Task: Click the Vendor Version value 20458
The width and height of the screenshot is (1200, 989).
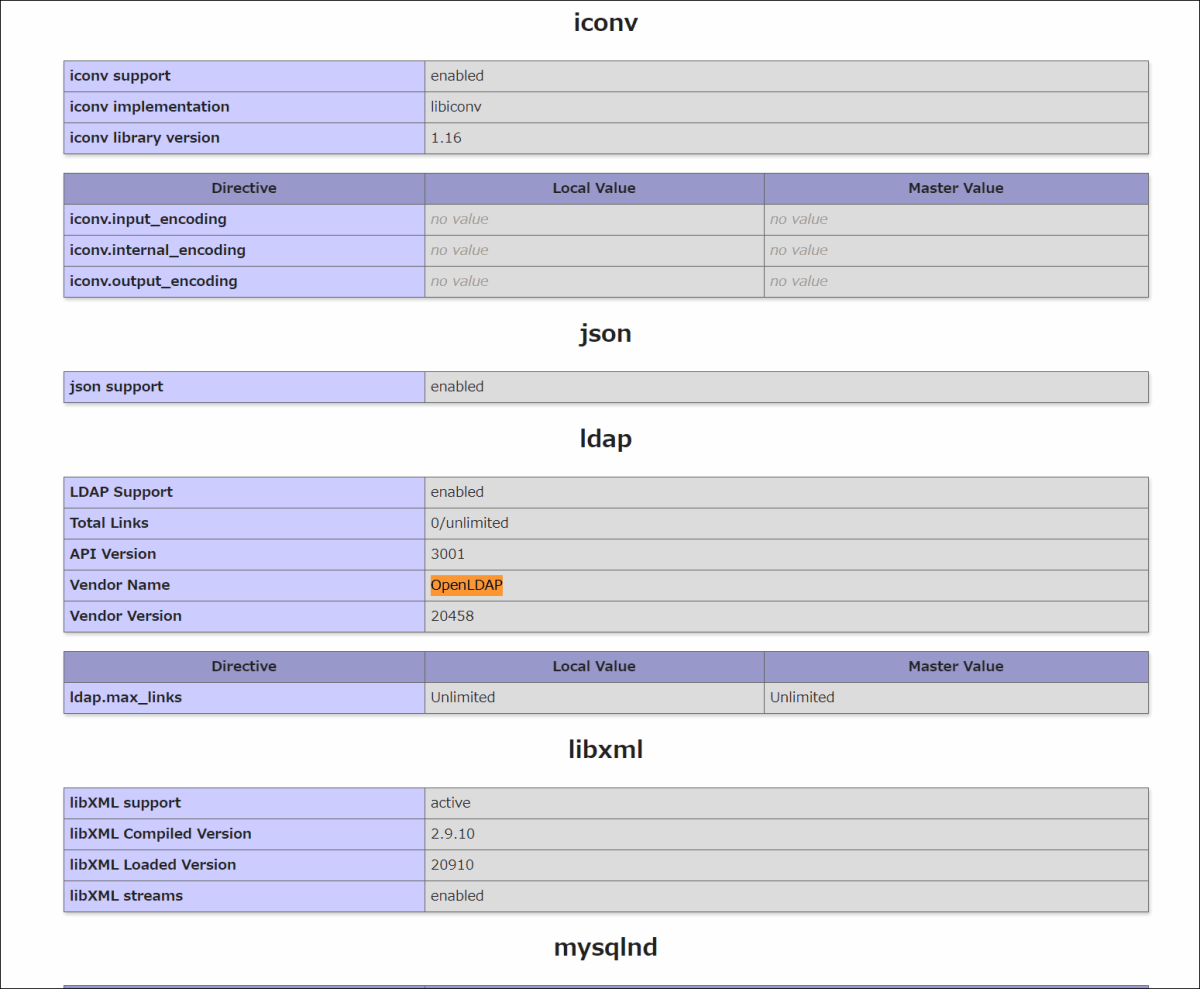Action: 452,616
